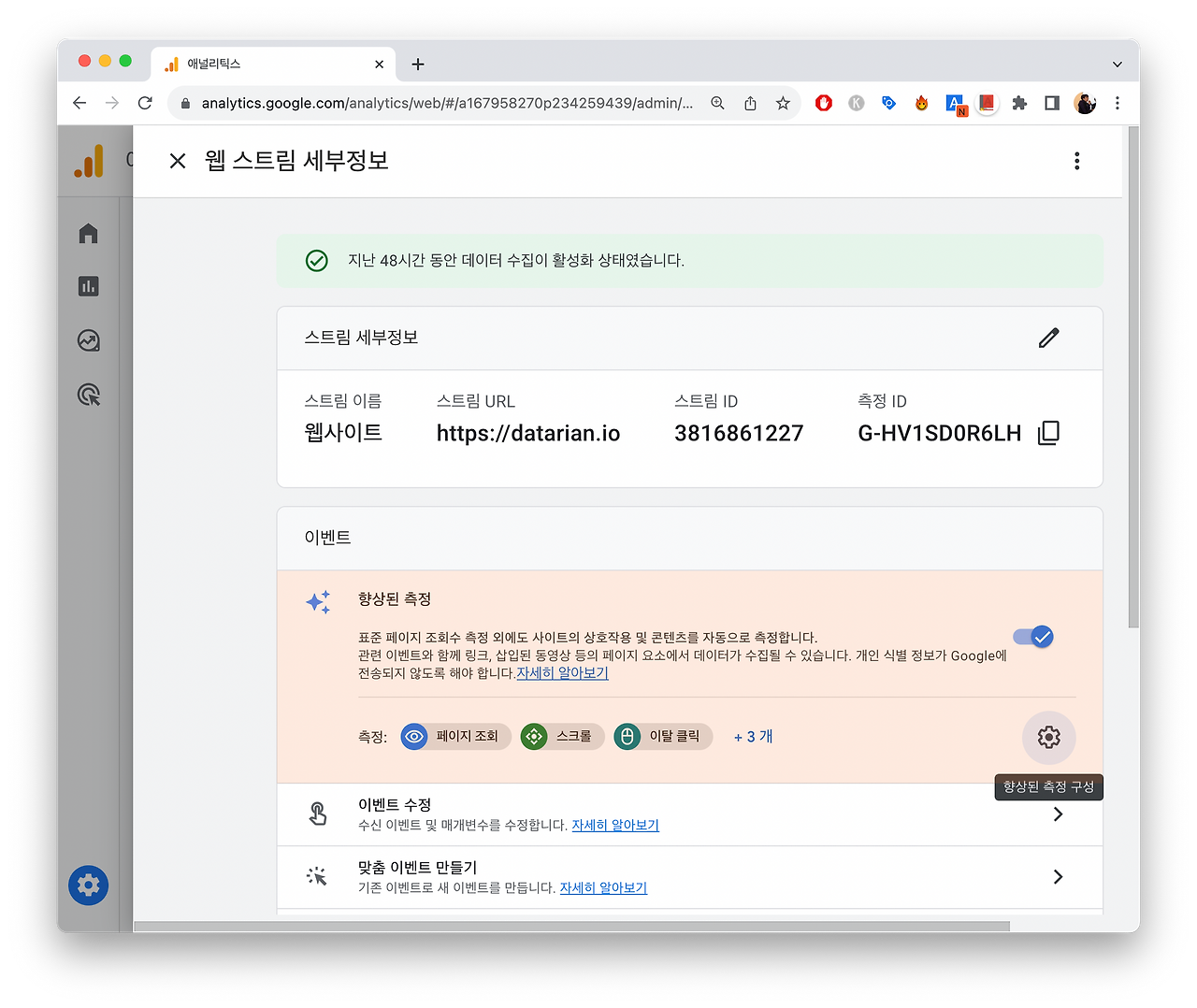Click the gray K extension icon
Image resolution: width=1197 pixels, height=1008 pixels.
coord(857,103)
